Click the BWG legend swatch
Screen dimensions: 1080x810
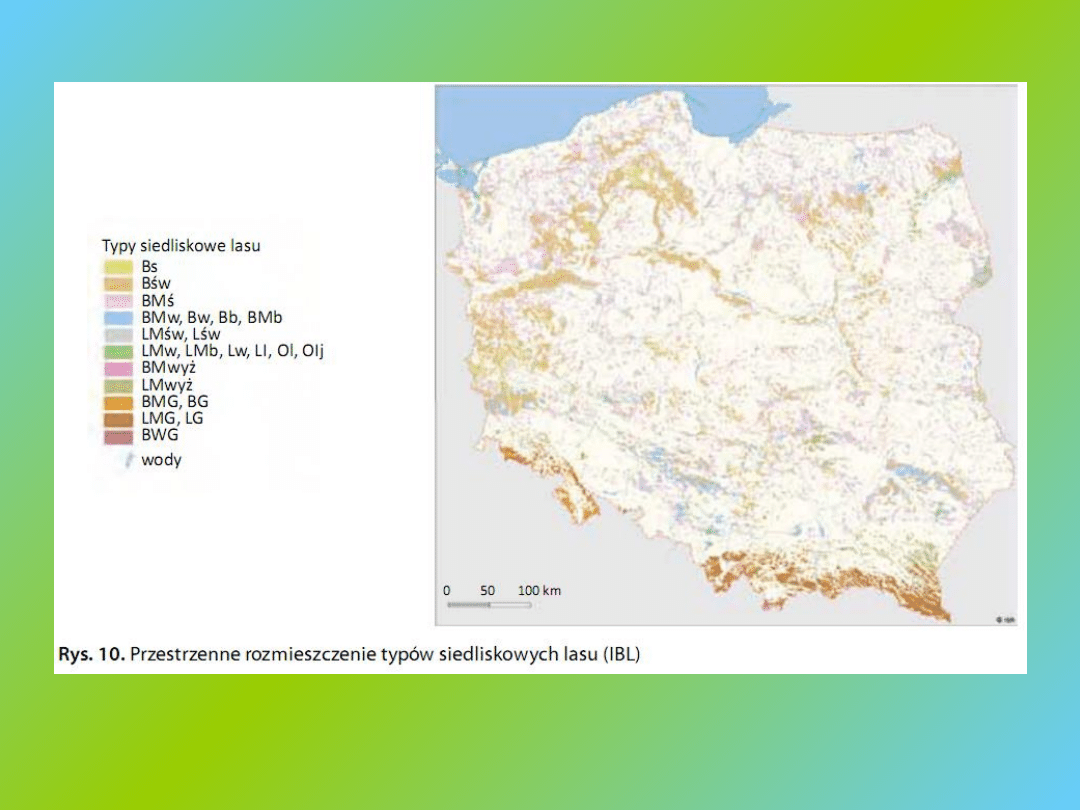point(117,436)
